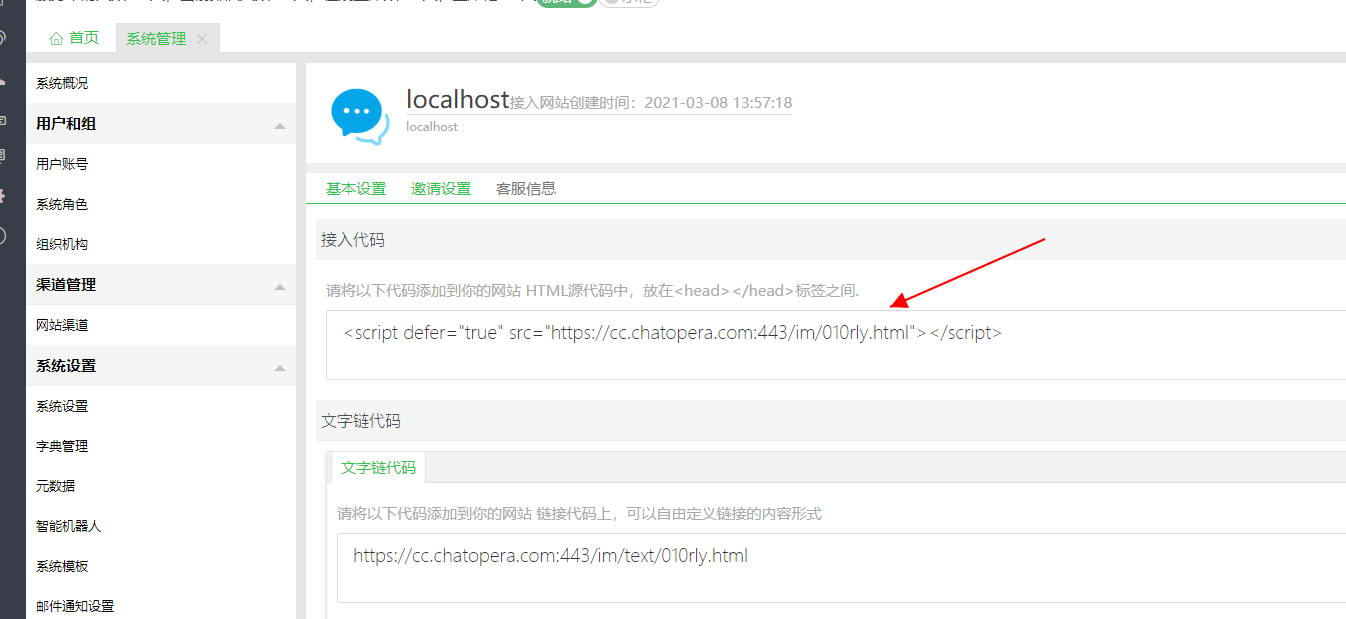Switch to the 邀请设置 tab
This screenshot has width=1346, height=619.
[x=441, y=188]
